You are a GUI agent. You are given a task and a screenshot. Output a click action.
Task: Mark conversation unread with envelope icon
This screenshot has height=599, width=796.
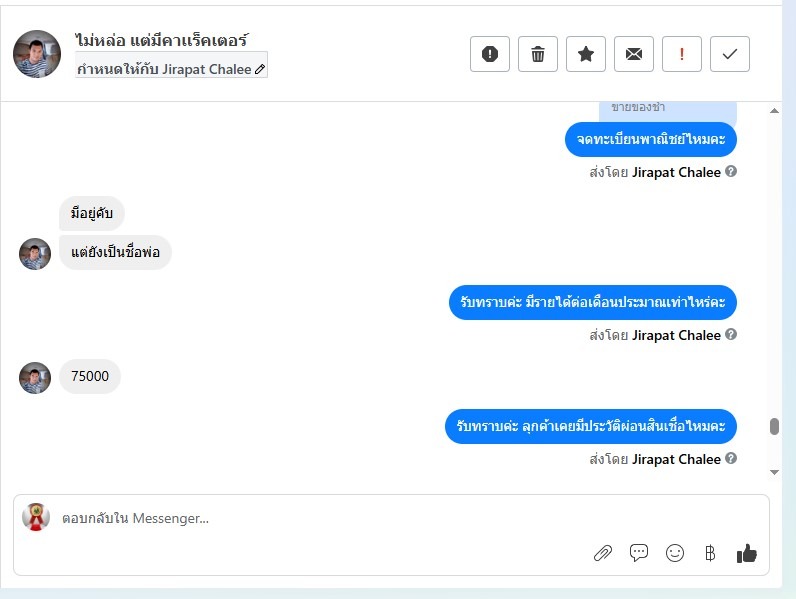(x=634, y=54)
